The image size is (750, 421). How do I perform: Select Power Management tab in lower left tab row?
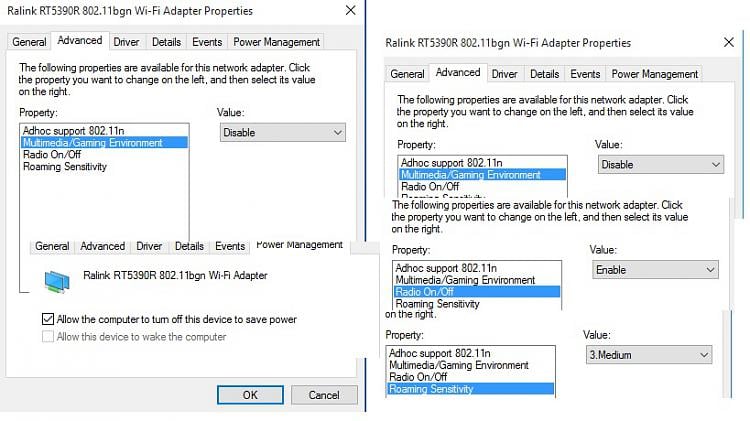click(299, 245)
